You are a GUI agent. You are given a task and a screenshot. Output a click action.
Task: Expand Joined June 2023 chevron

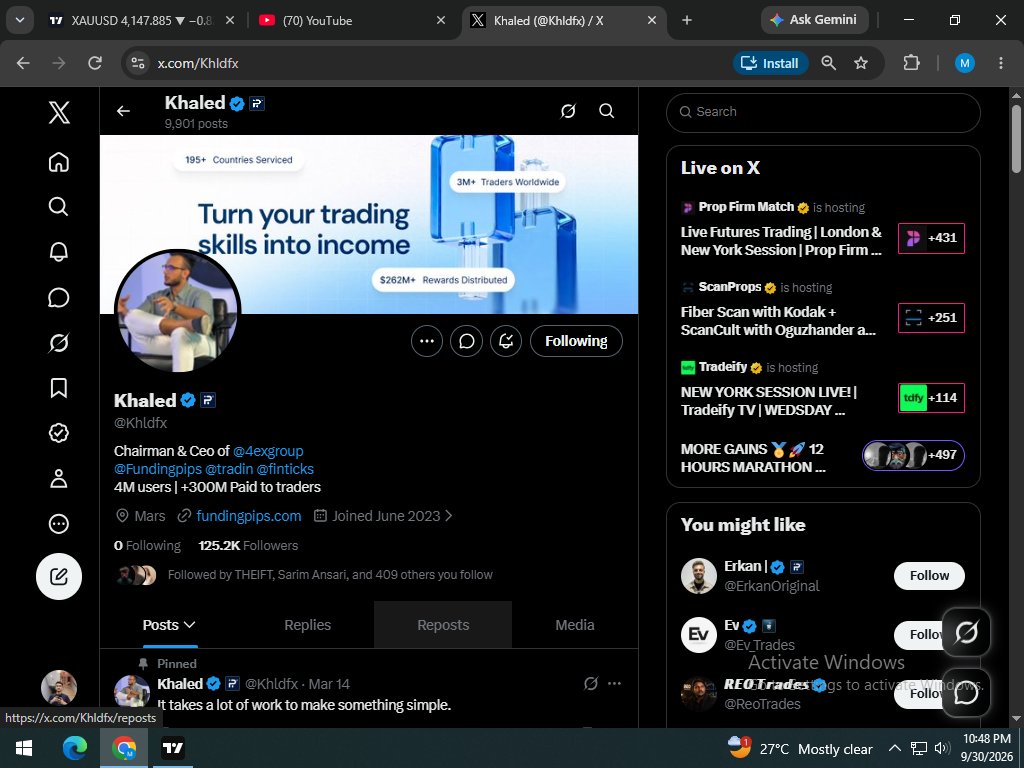click(x=449, y=516)
